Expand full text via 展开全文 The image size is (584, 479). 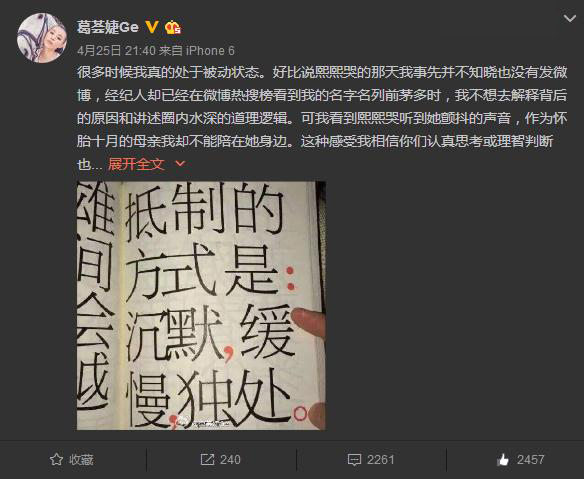[136, 164]
